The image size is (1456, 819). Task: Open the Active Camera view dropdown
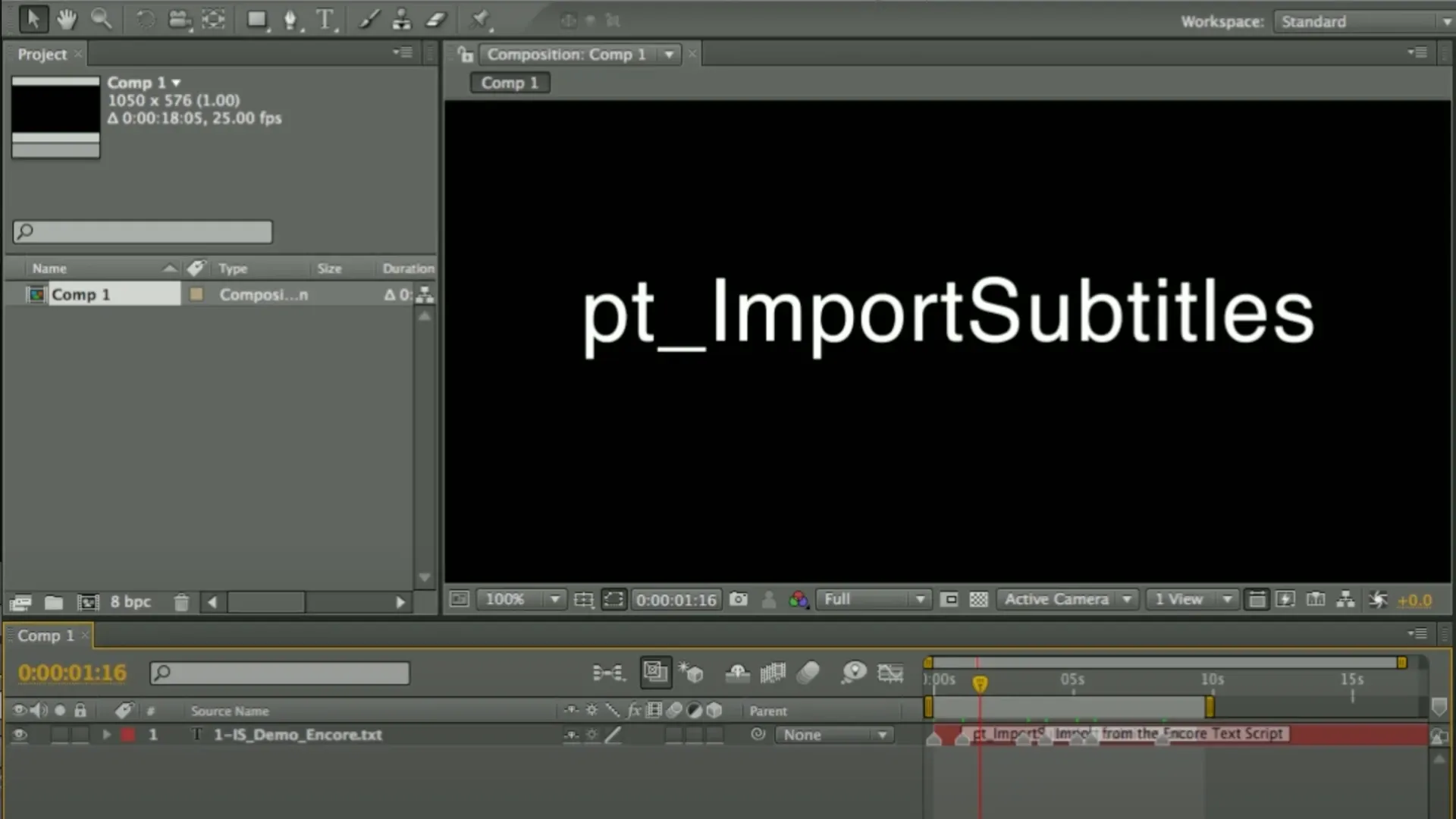tap(1066, 599)
